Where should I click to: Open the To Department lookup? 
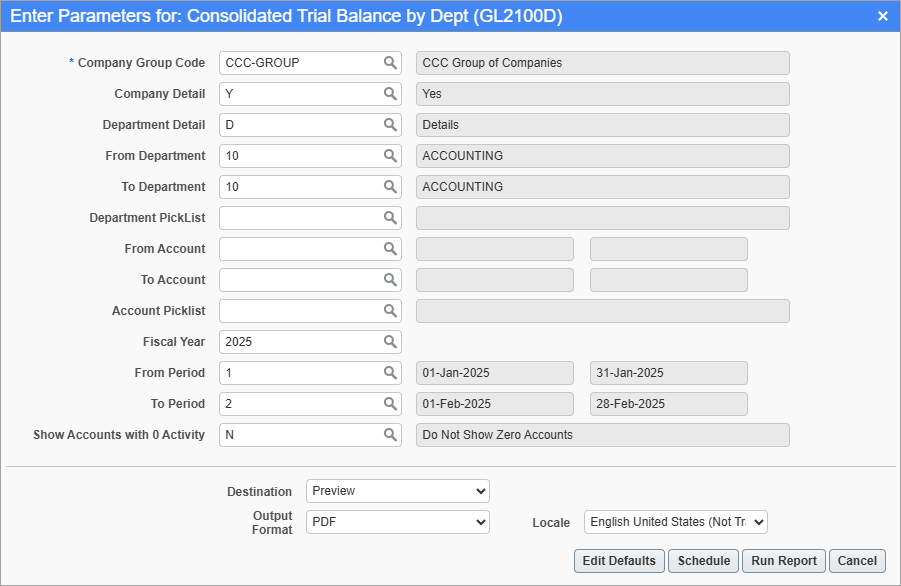point(389,186)
